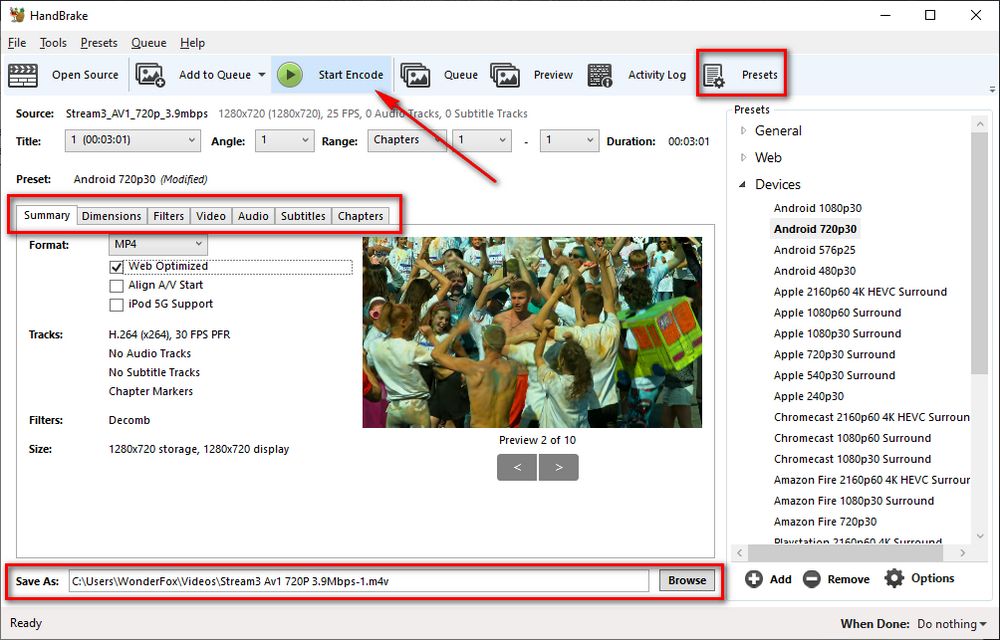Screen dimensions: 1000x640
Task: Open the Activity Log icon
Action: (x=600, y=75)
